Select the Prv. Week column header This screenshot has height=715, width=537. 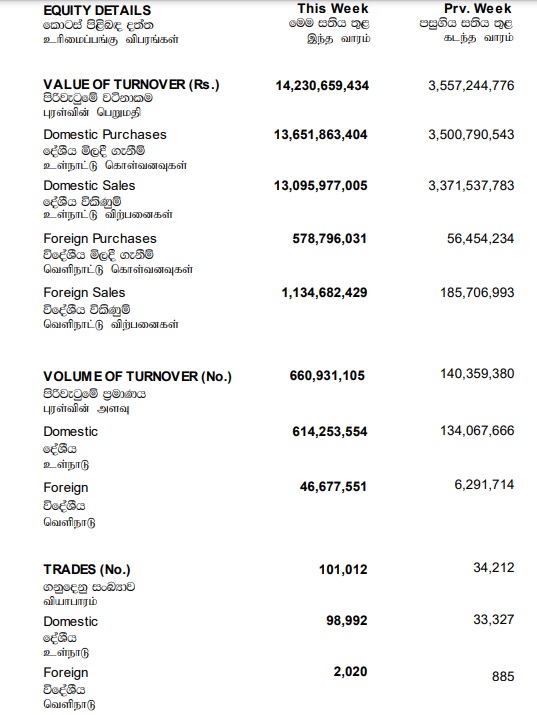[x=478, y=9]
